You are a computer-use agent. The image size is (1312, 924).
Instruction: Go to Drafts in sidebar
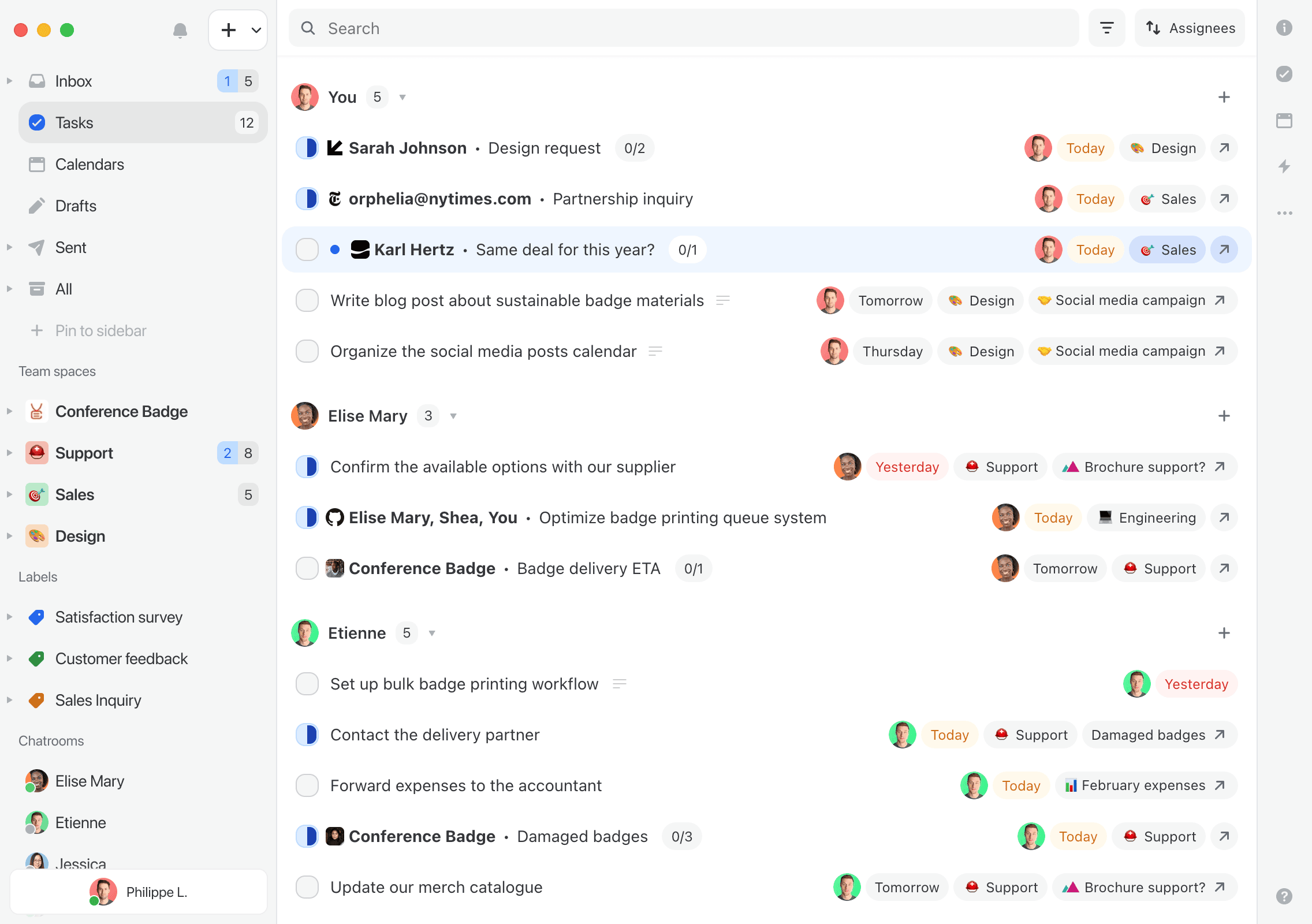pos(76,206)
